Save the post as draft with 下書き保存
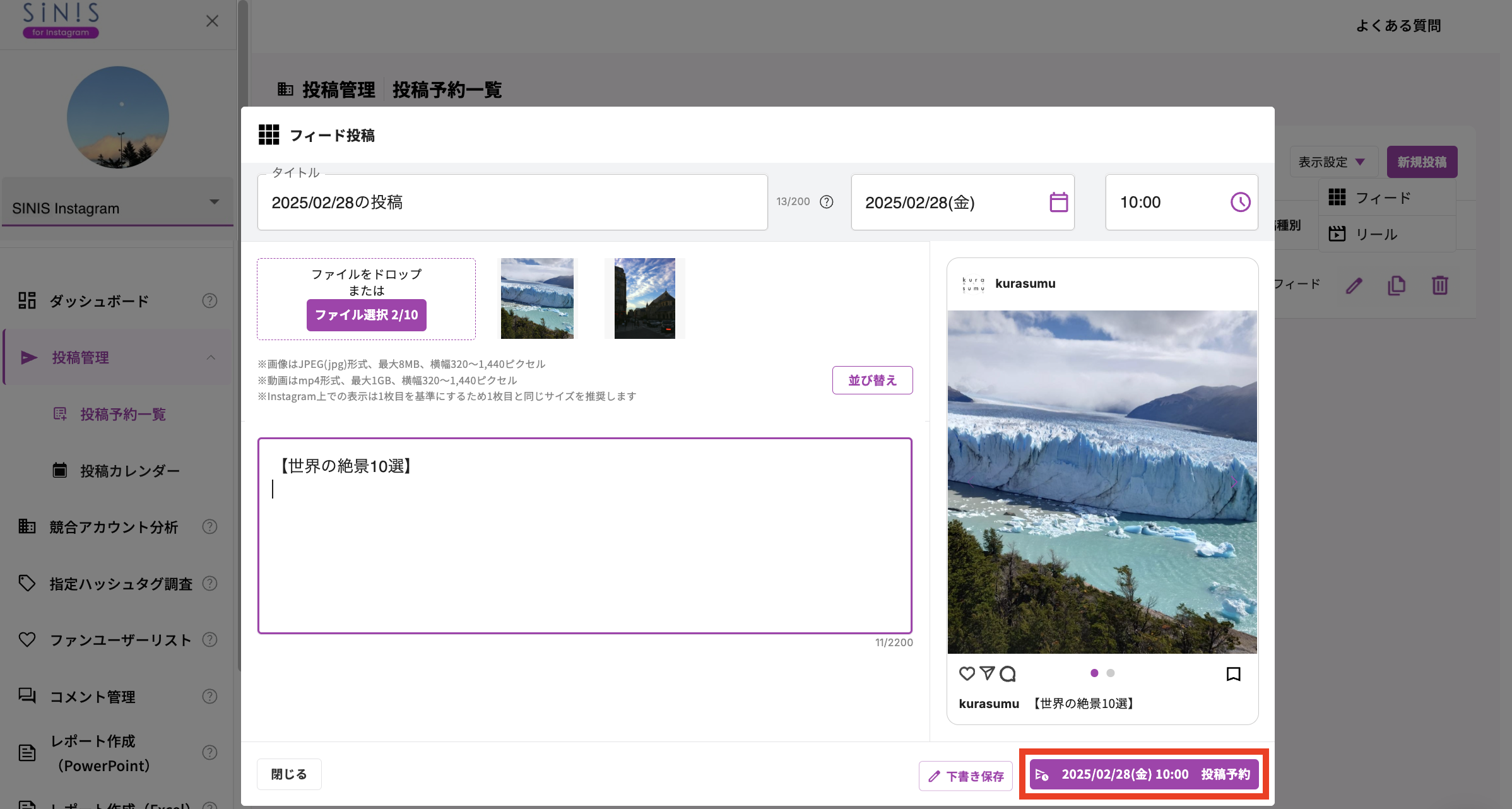Screen dimensions: 1512x809 tap(965, 776)
